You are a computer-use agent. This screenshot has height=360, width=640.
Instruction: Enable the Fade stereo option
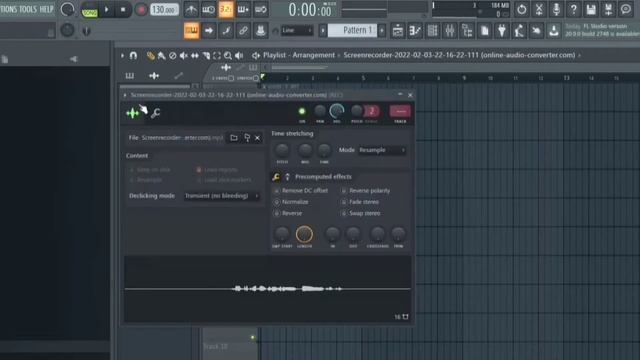click(360, 202)
